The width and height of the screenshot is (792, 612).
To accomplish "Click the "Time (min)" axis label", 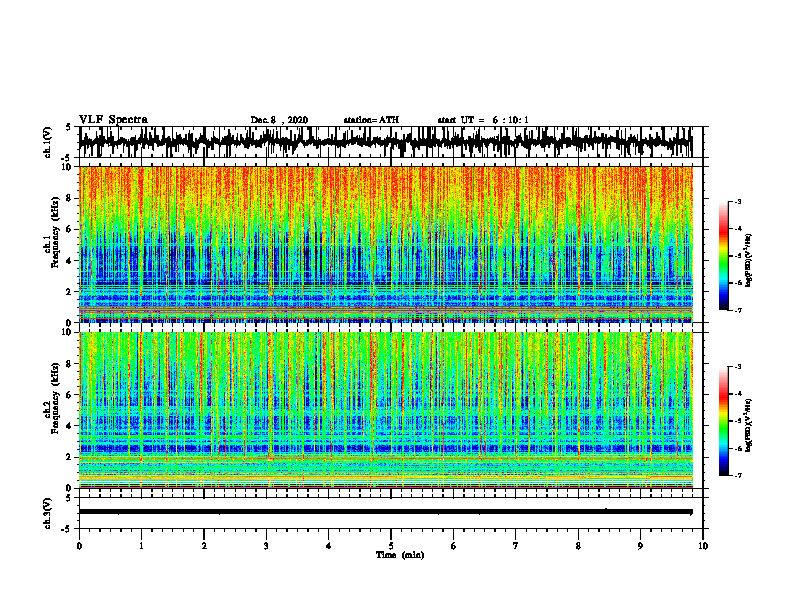I will pyautogui.click(x=400, y=555).
